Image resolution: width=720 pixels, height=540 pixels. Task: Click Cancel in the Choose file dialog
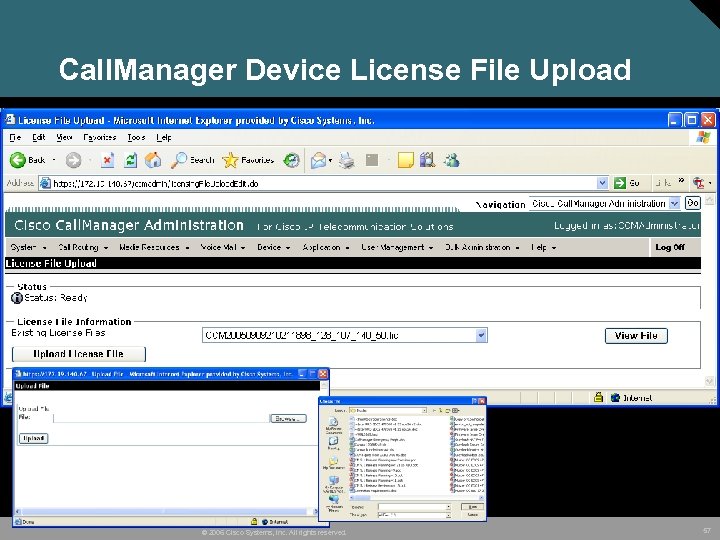pyautogui.click(x=472, y=515)
